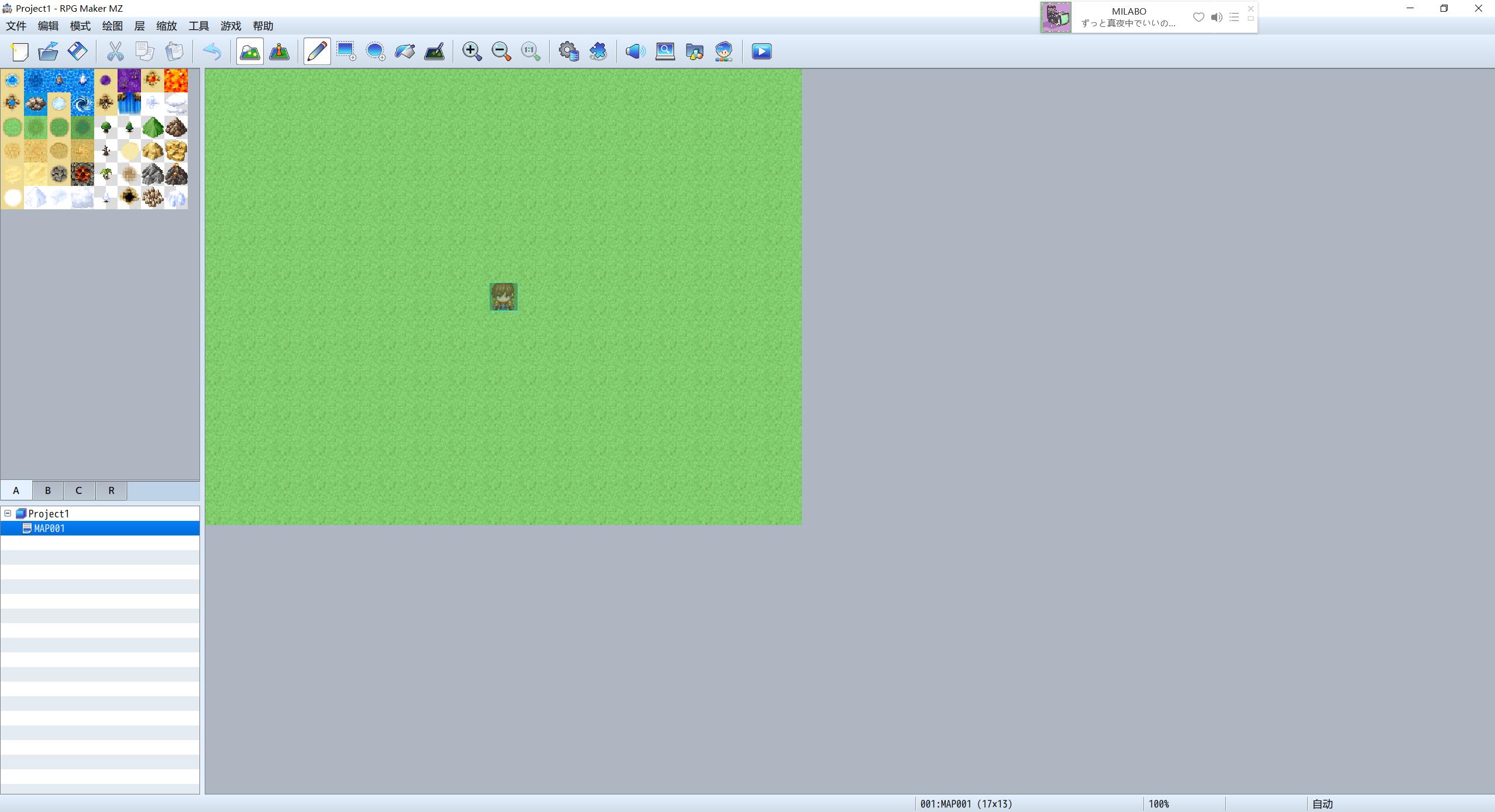Click the Undo arrow icon
This screenshot has height=812, width=1495.
[x=212, y=51]
